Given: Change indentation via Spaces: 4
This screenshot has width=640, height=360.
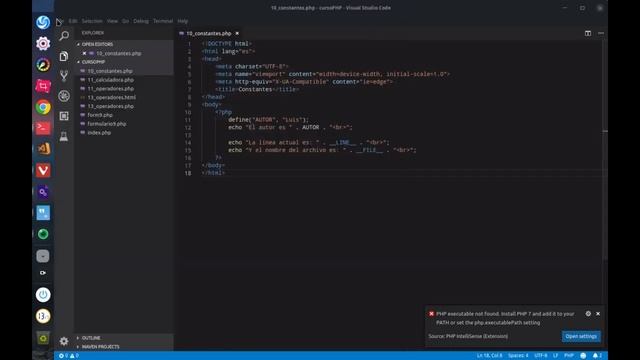Looking at the screenshot, I should pos(518,356).
